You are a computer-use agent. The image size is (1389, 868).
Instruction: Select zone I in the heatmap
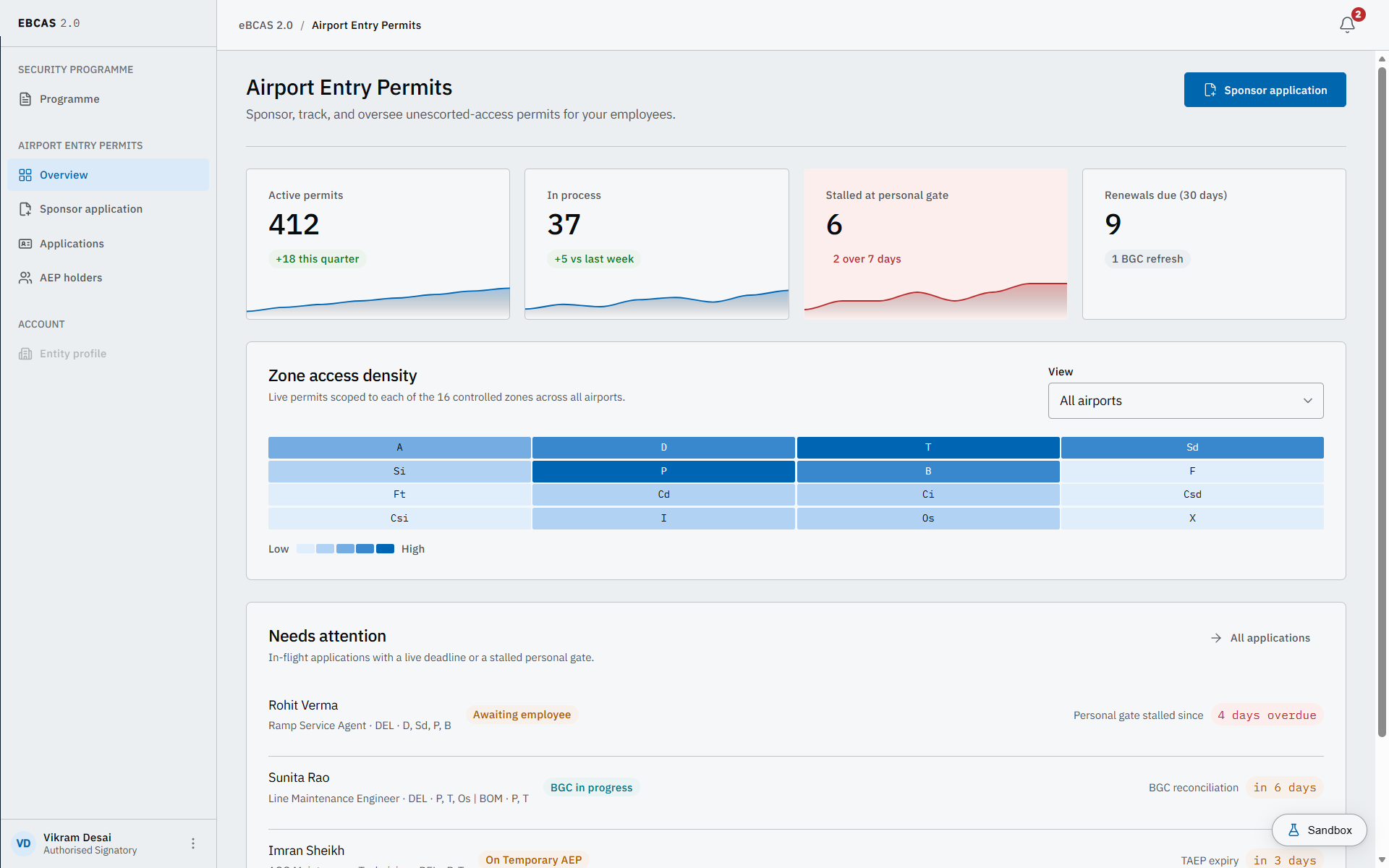(663, 518)
